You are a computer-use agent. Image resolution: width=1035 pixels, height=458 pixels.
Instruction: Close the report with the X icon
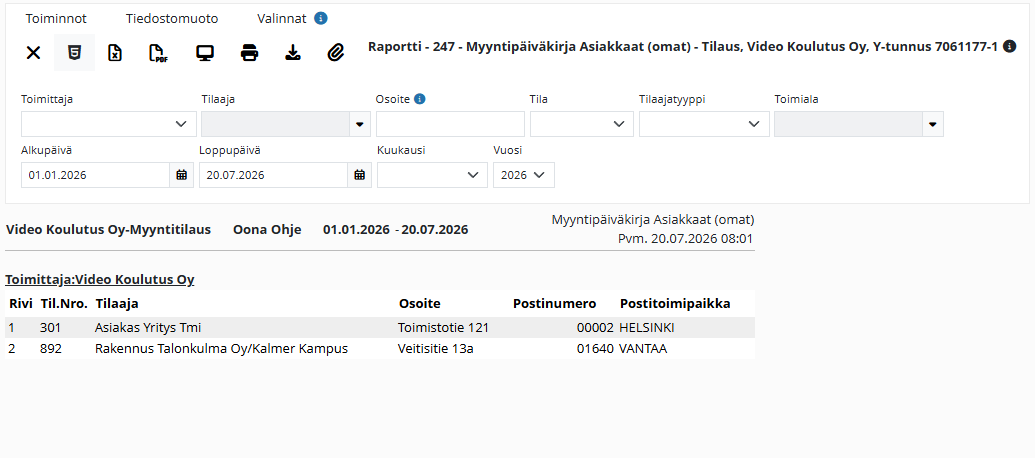click(x=33, y=53)
